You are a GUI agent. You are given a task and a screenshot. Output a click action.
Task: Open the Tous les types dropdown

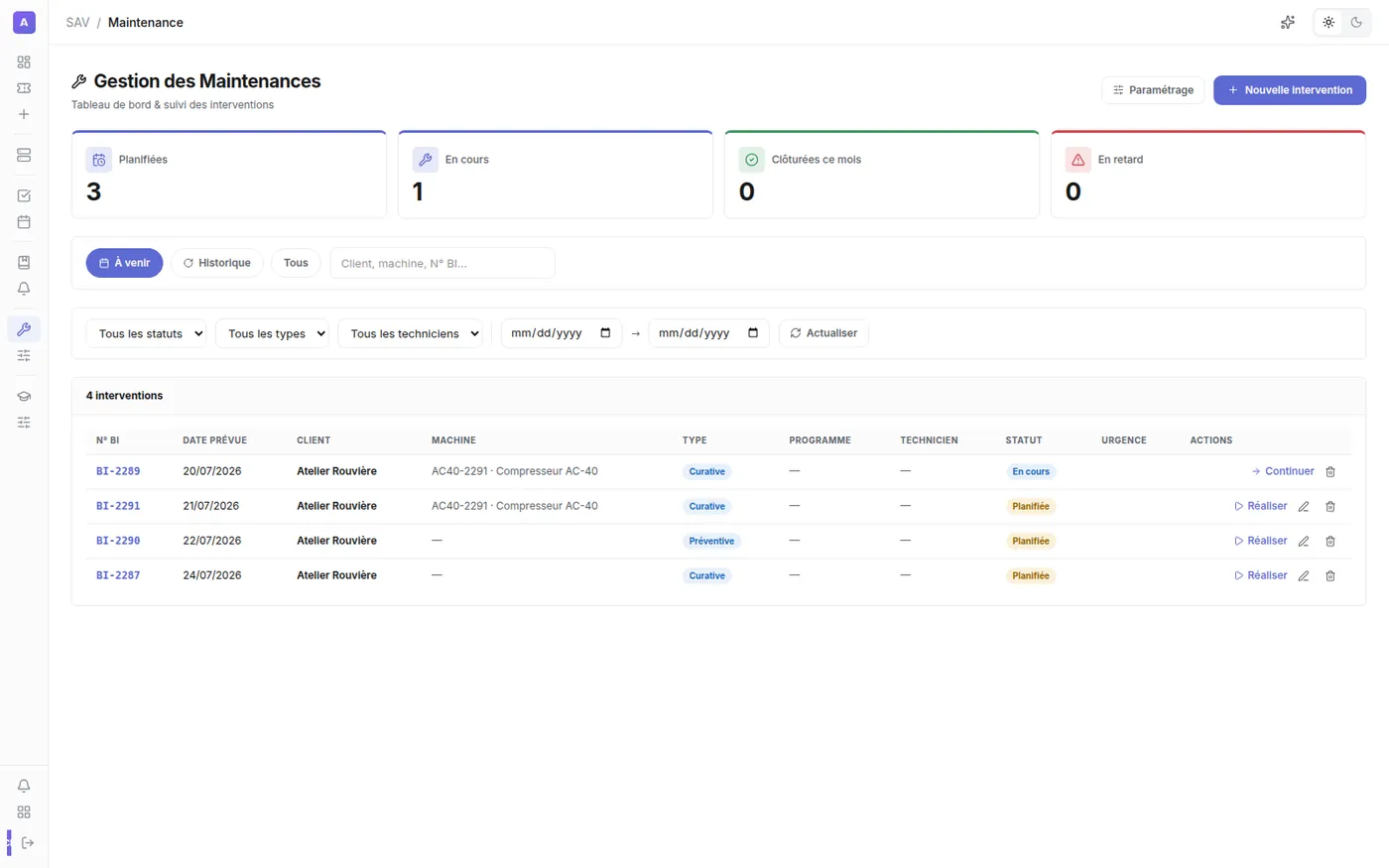pyautogui.click(x=272, y=333)
